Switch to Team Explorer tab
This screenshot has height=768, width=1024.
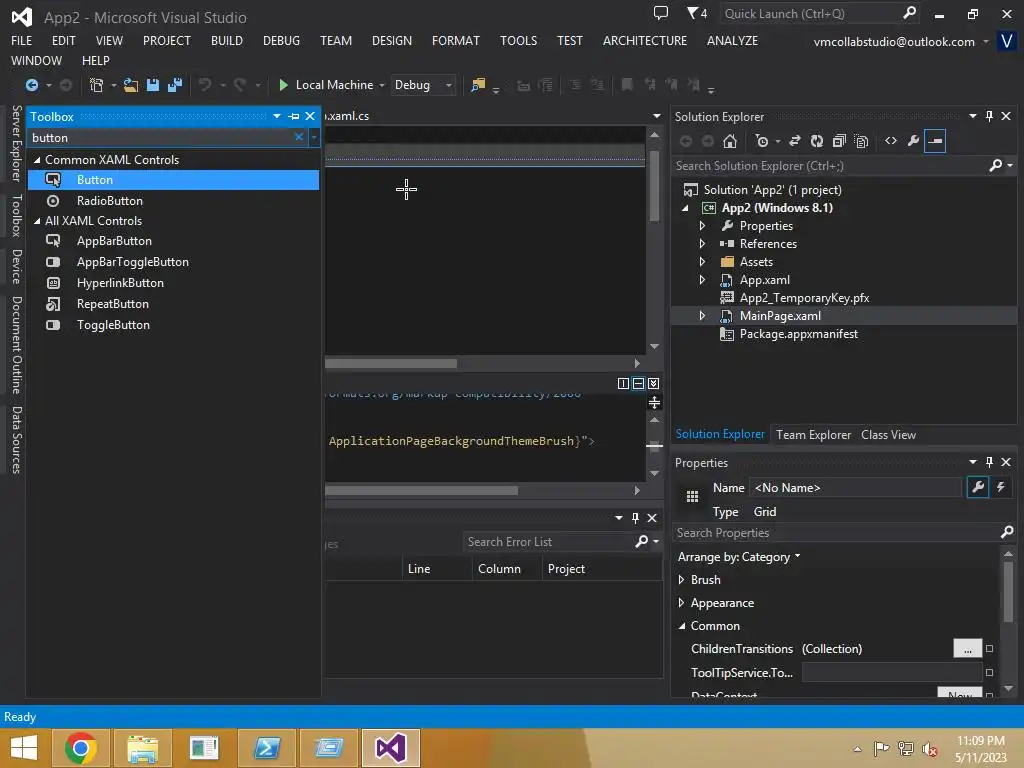[813, 434]
